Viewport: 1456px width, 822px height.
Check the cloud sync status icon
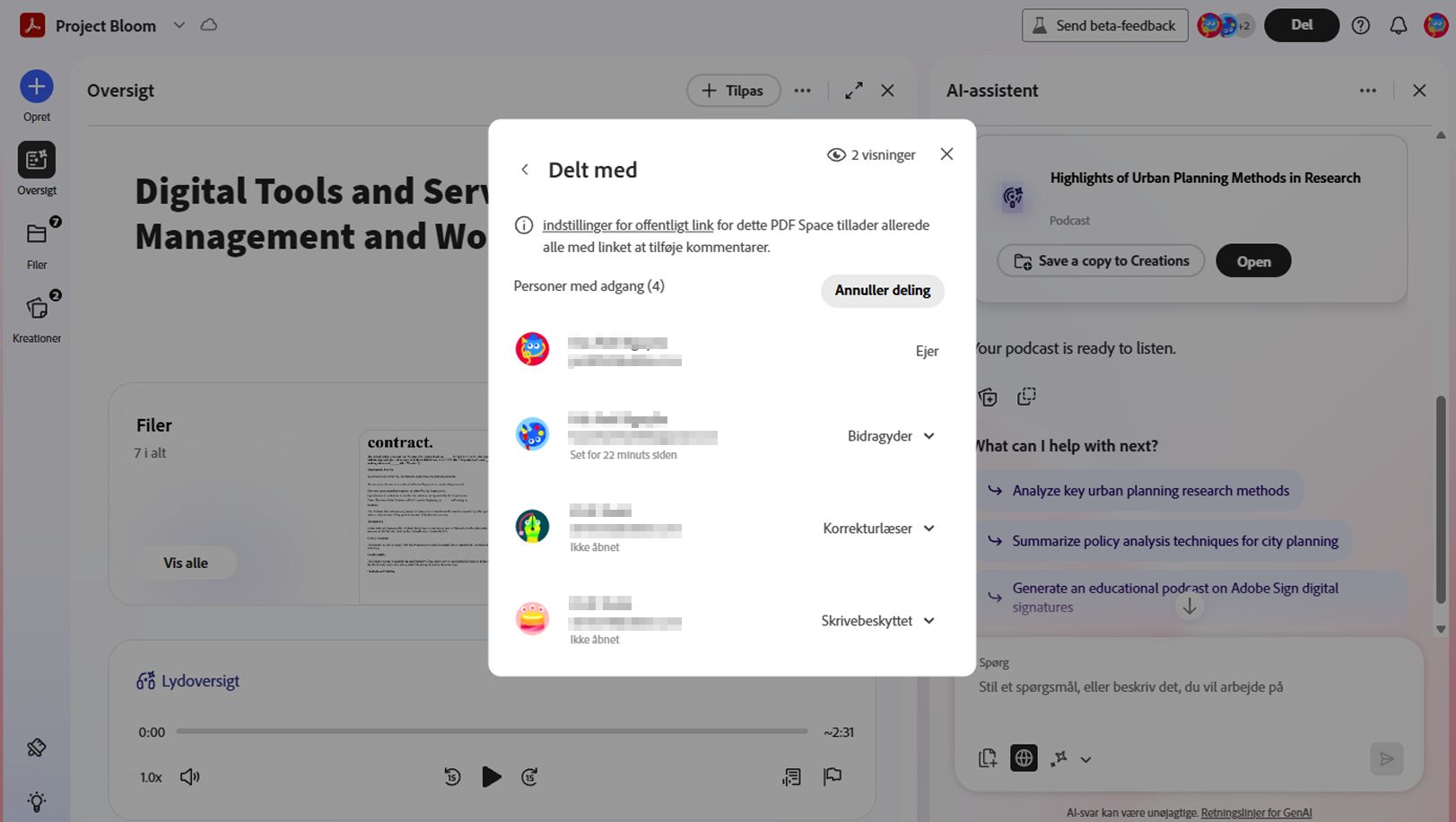209,25
